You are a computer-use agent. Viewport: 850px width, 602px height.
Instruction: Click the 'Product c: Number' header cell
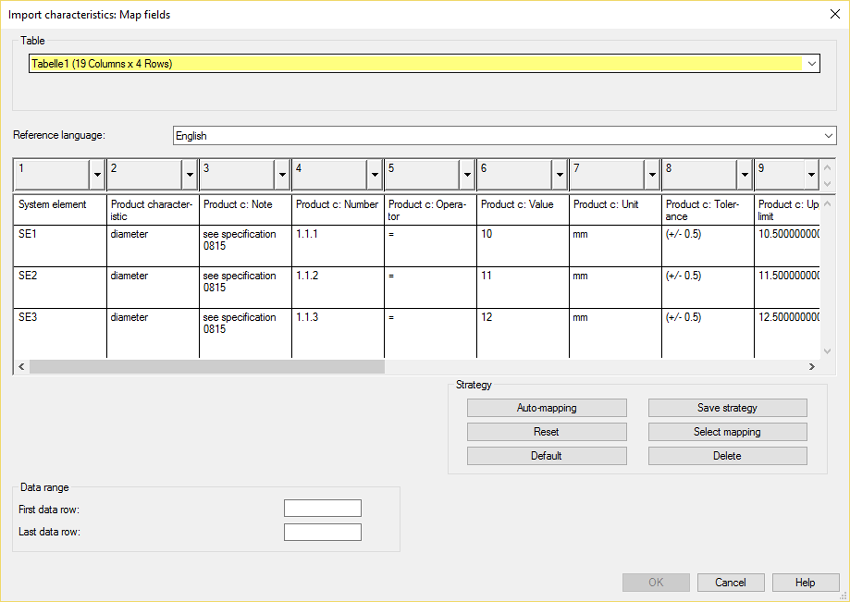tap(338, 210)
